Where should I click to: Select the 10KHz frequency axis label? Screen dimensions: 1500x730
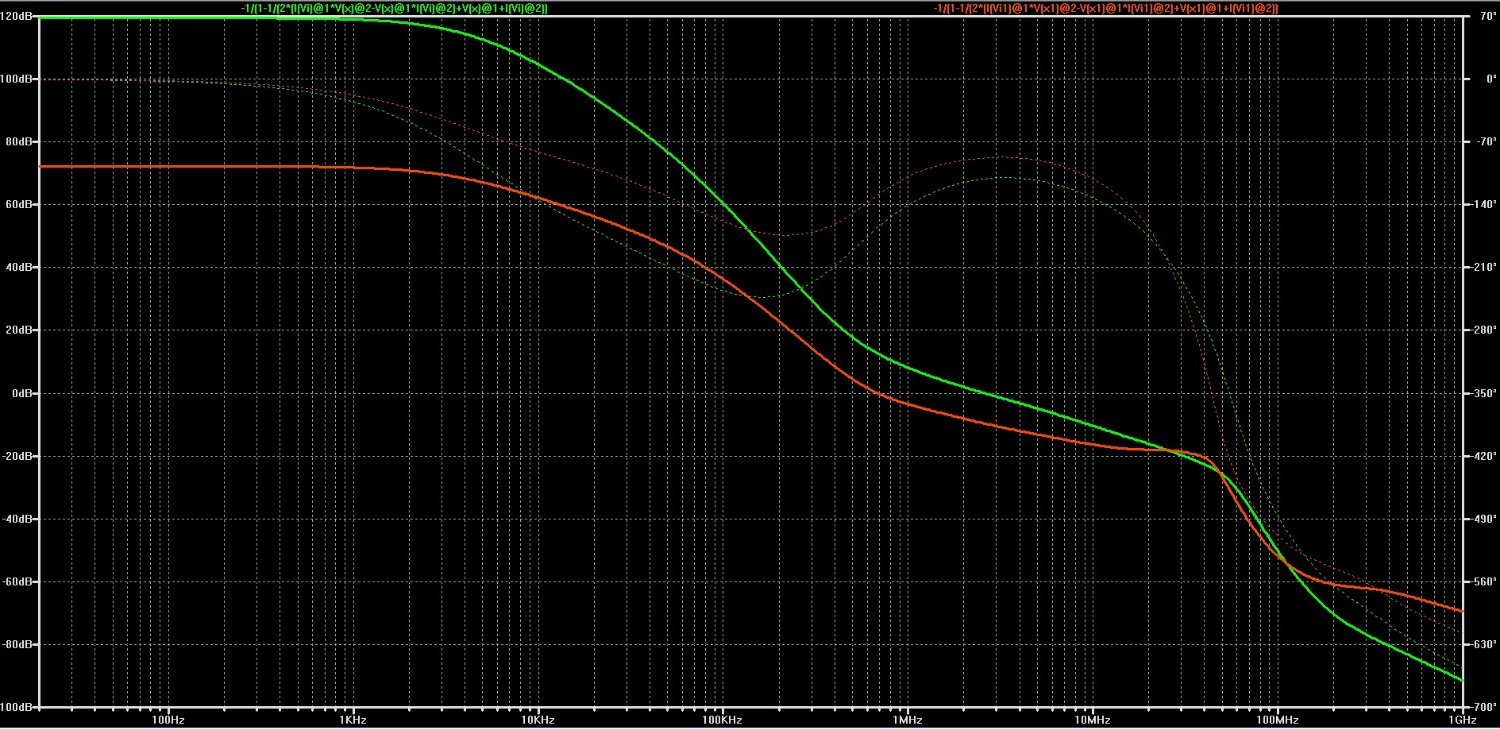click(537, 720)
